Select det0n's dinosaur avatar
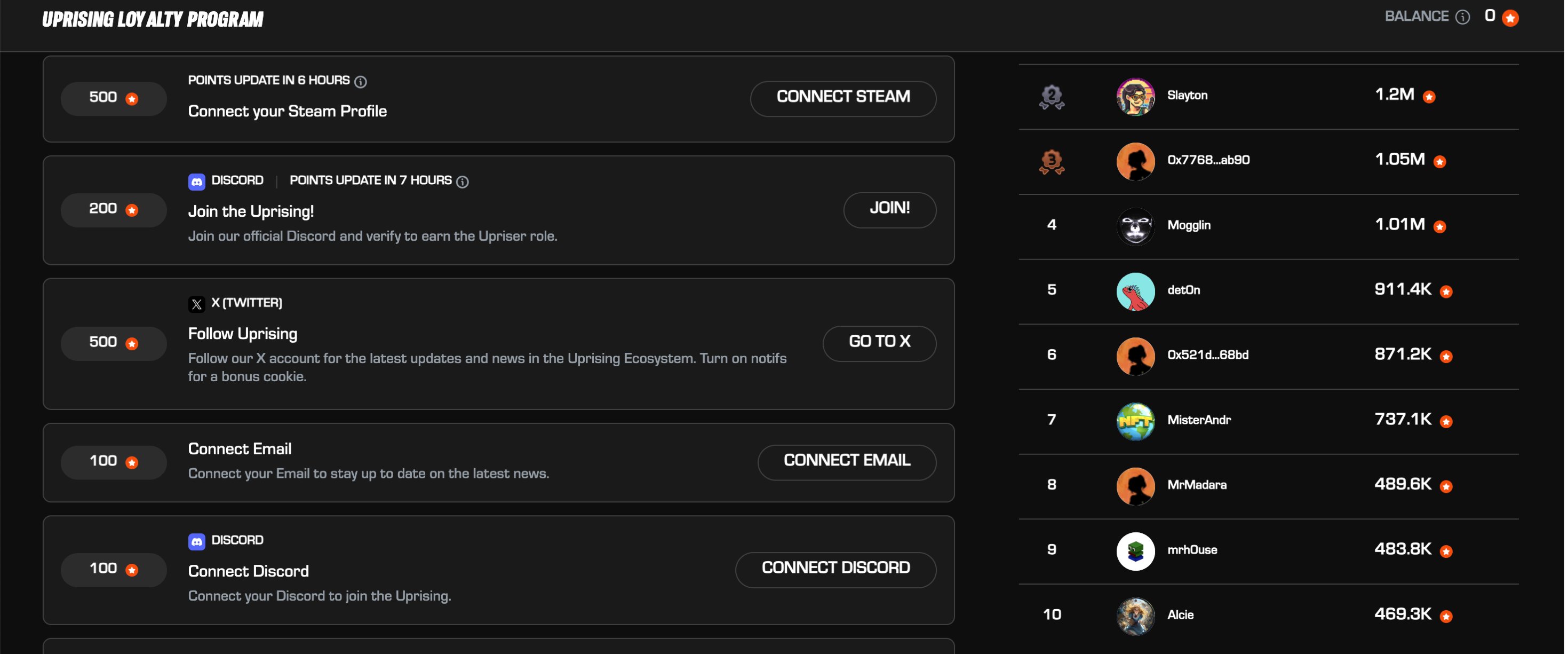The image size is (1568, 654). click(1135, 291)
